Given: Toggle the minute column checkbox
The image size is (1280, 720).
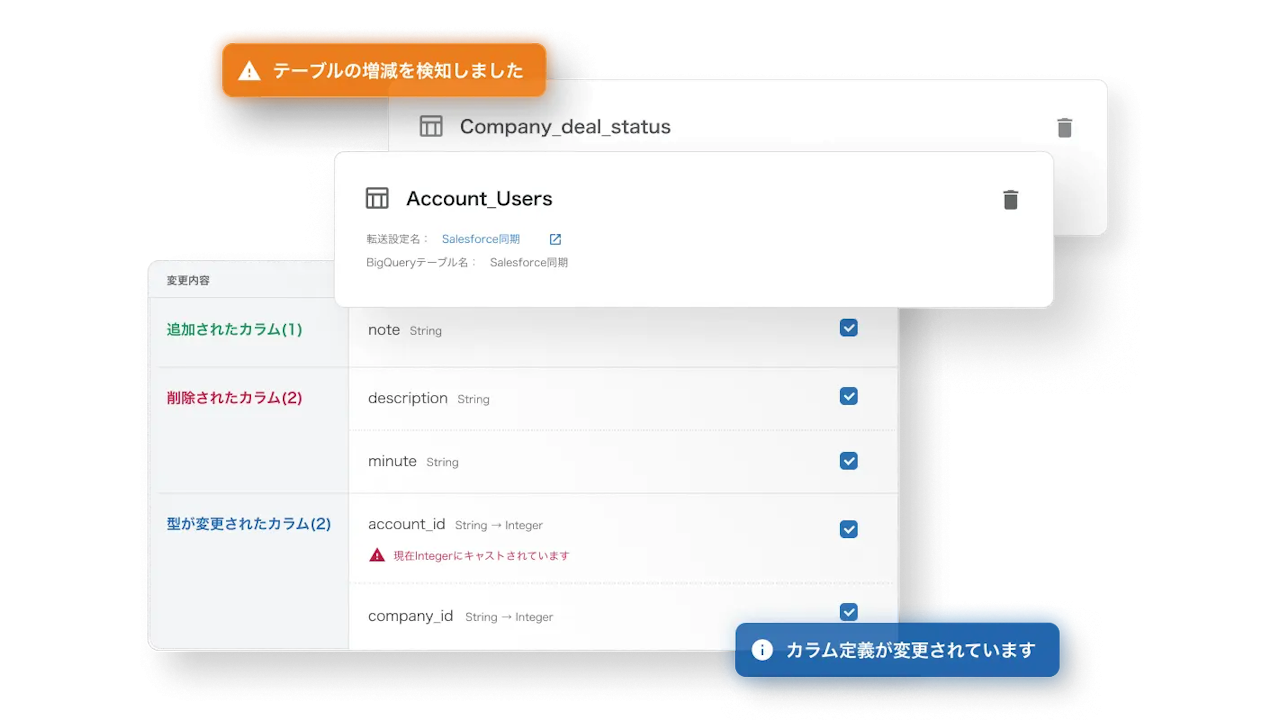Looking at the screenshot, I should (849, 461).
